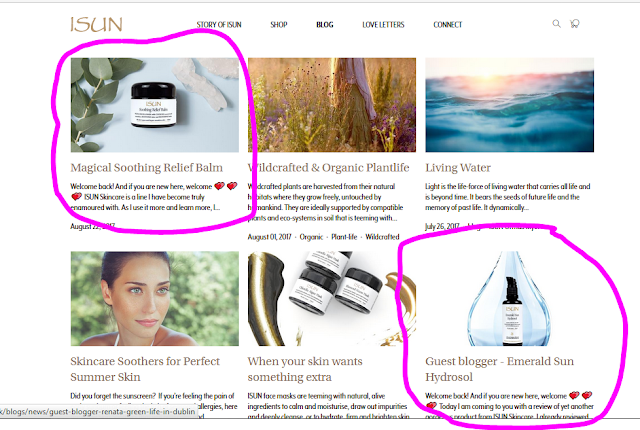Click the ISUN logo
The height and width of the screenshot is (430, 640).
(x=96, y=24)
